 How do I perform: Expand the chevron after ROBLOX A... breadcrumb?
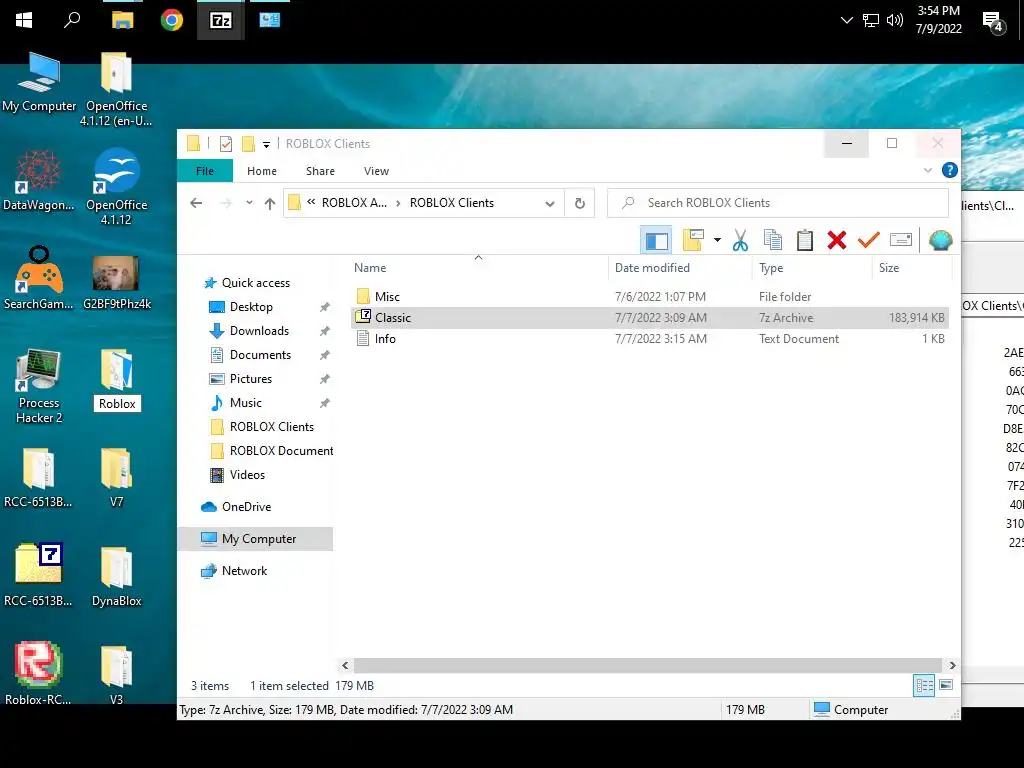[398, 204]
